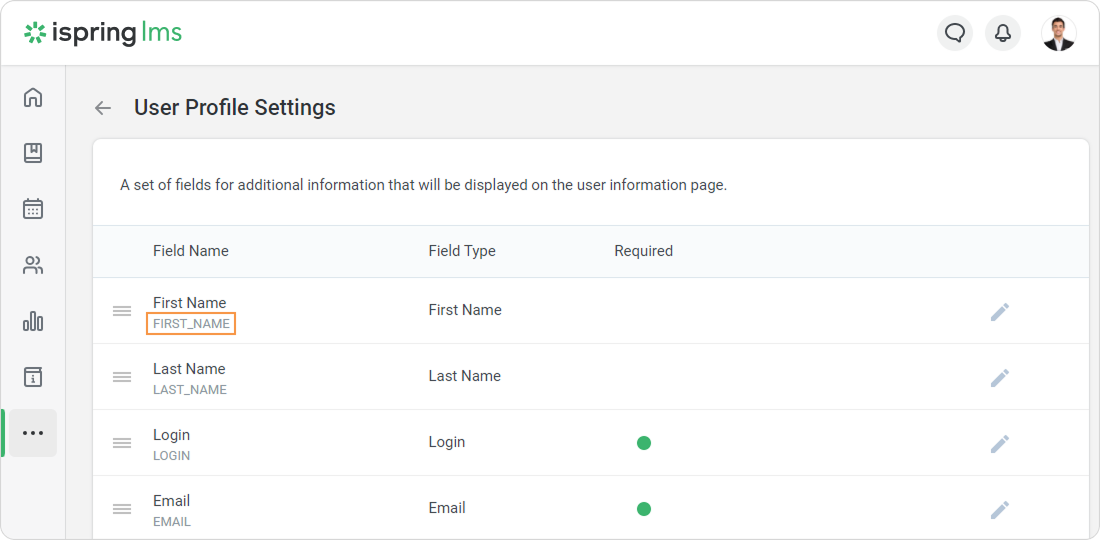Open the info archive icon in sidebar
The height and width of the screenshot is (540, 1100).
(x=33, y=377)
